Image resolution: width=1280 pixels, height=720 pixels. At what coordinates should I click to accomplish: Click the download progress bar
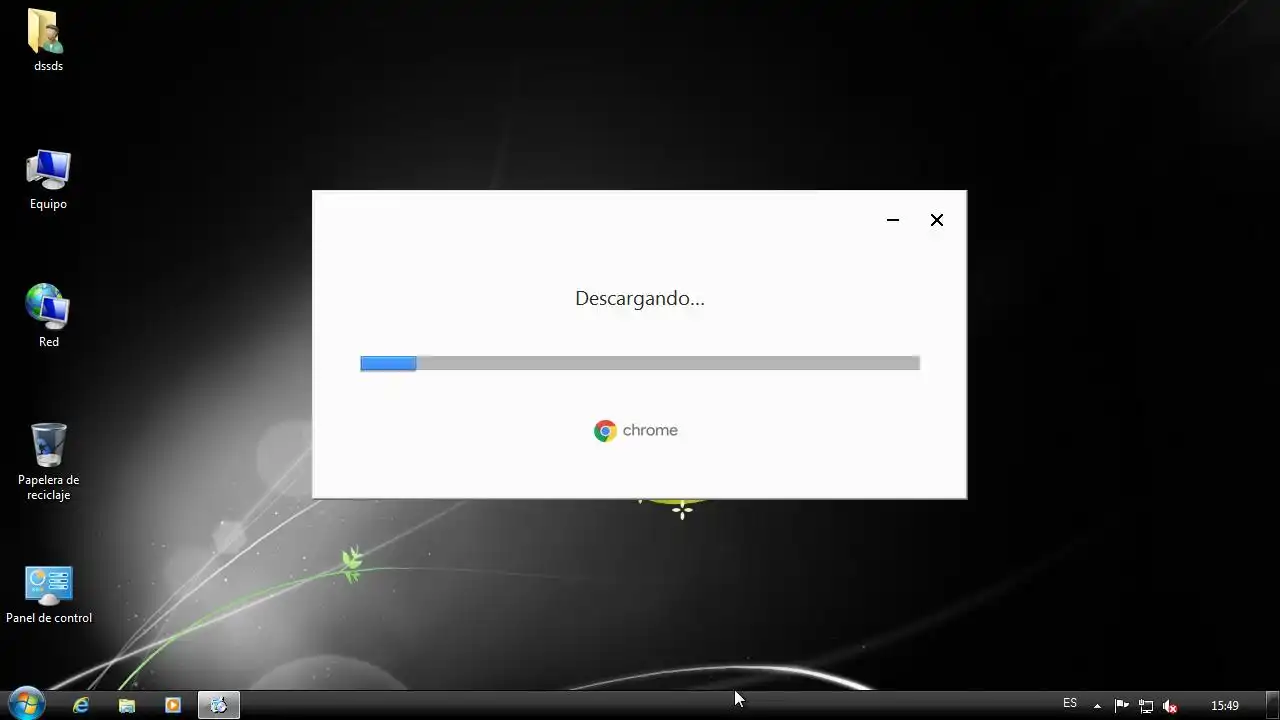click(x=640, y=363)
